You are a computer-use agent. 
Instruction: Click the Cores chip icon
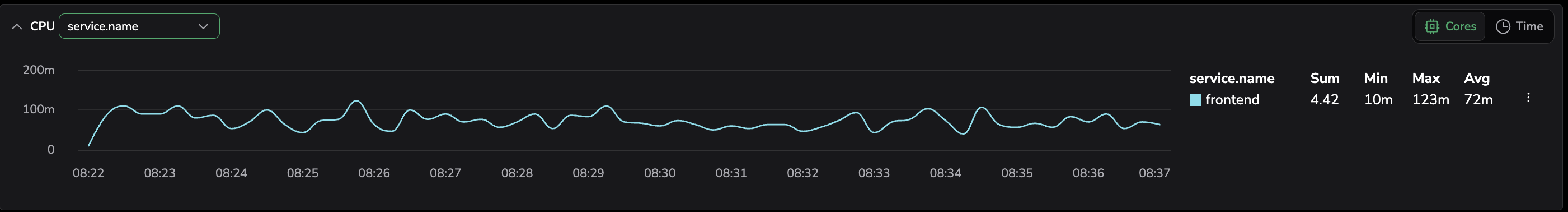[1431, 26]
